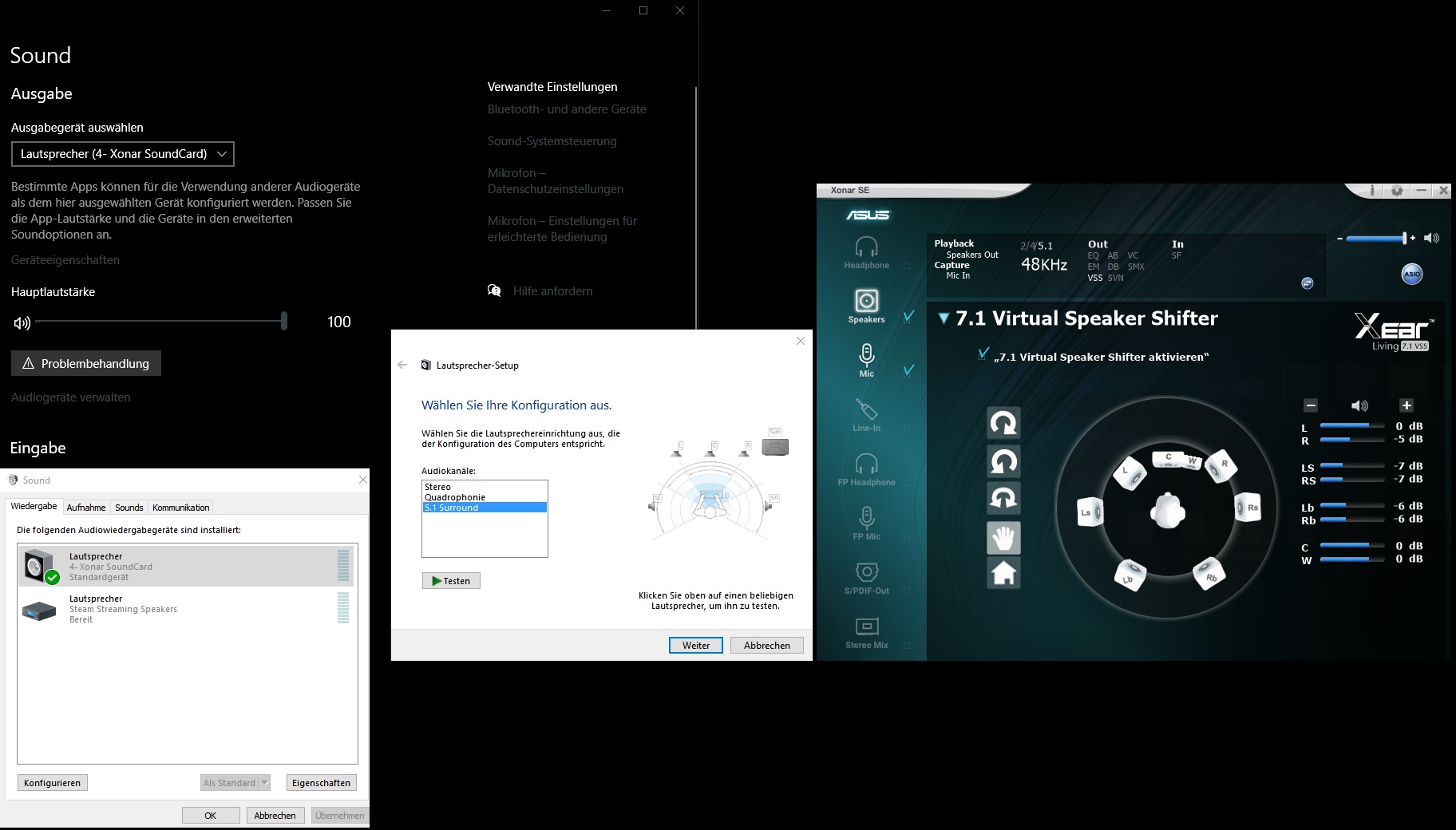Select the Speakers icon in Xonar sidebar
Screen dimensions: 1456x830
(x=866, y=301)
